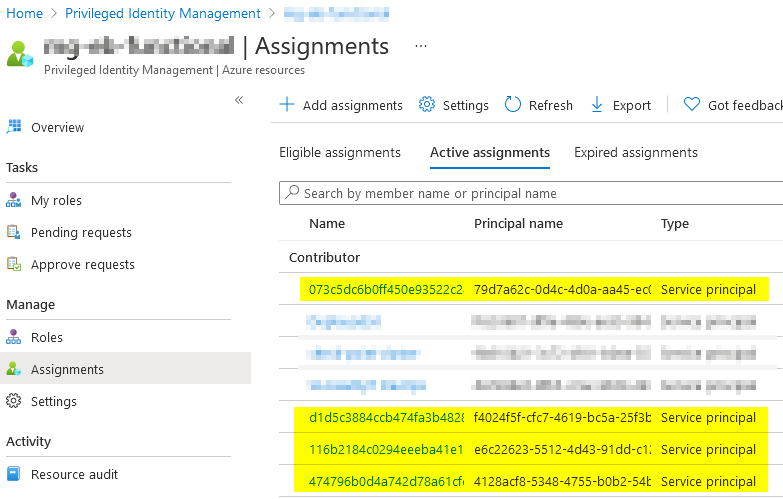Open the Expired assignments tab
This screenshot has height=499, width=783.
pyautogui.click(x=636, y=152)
